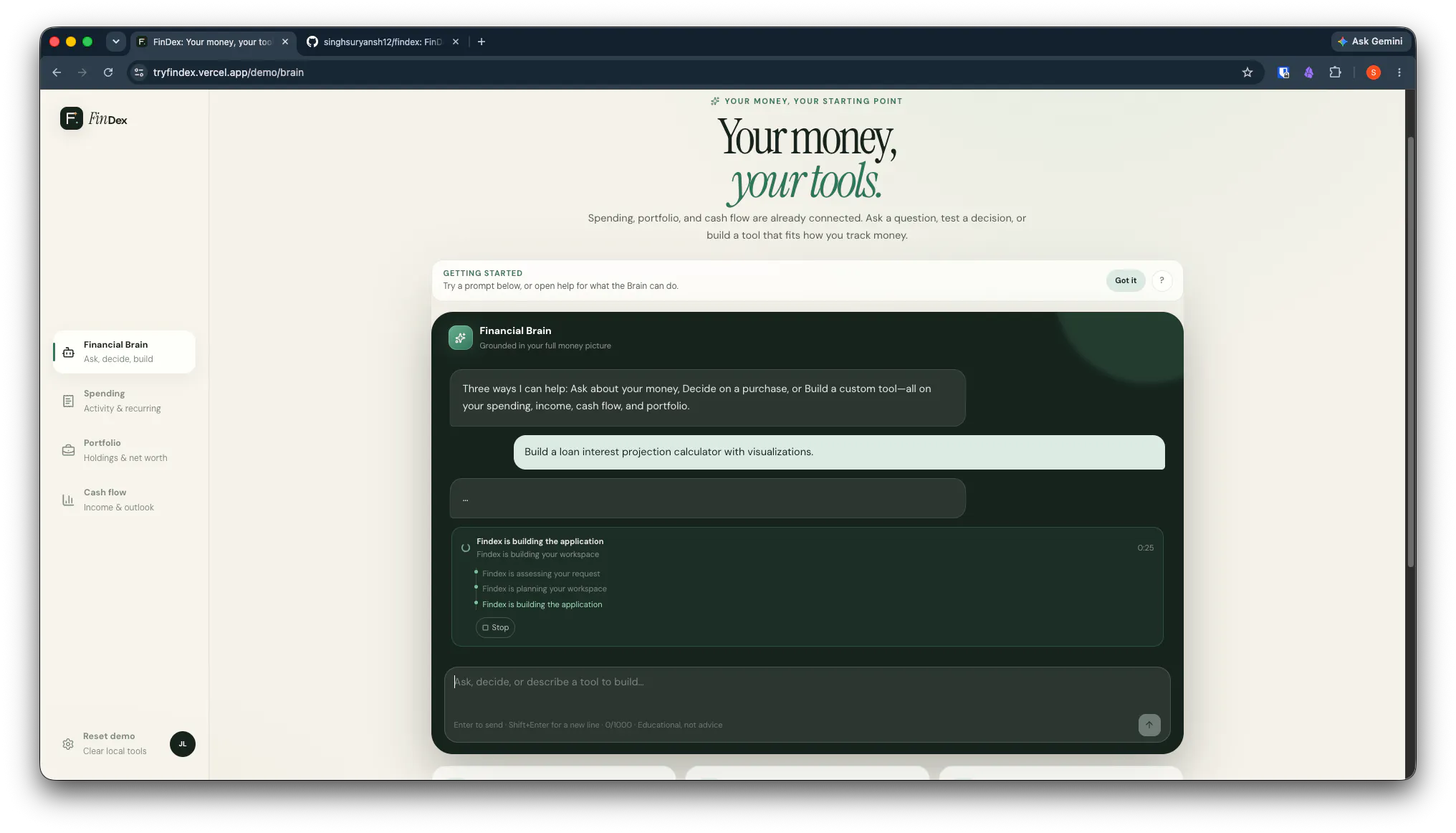Image resolution: width=1456 pixels, height=833 pixels.
Task: Open the Extensions puzzle icon
Action: (x=1335, y=72)
